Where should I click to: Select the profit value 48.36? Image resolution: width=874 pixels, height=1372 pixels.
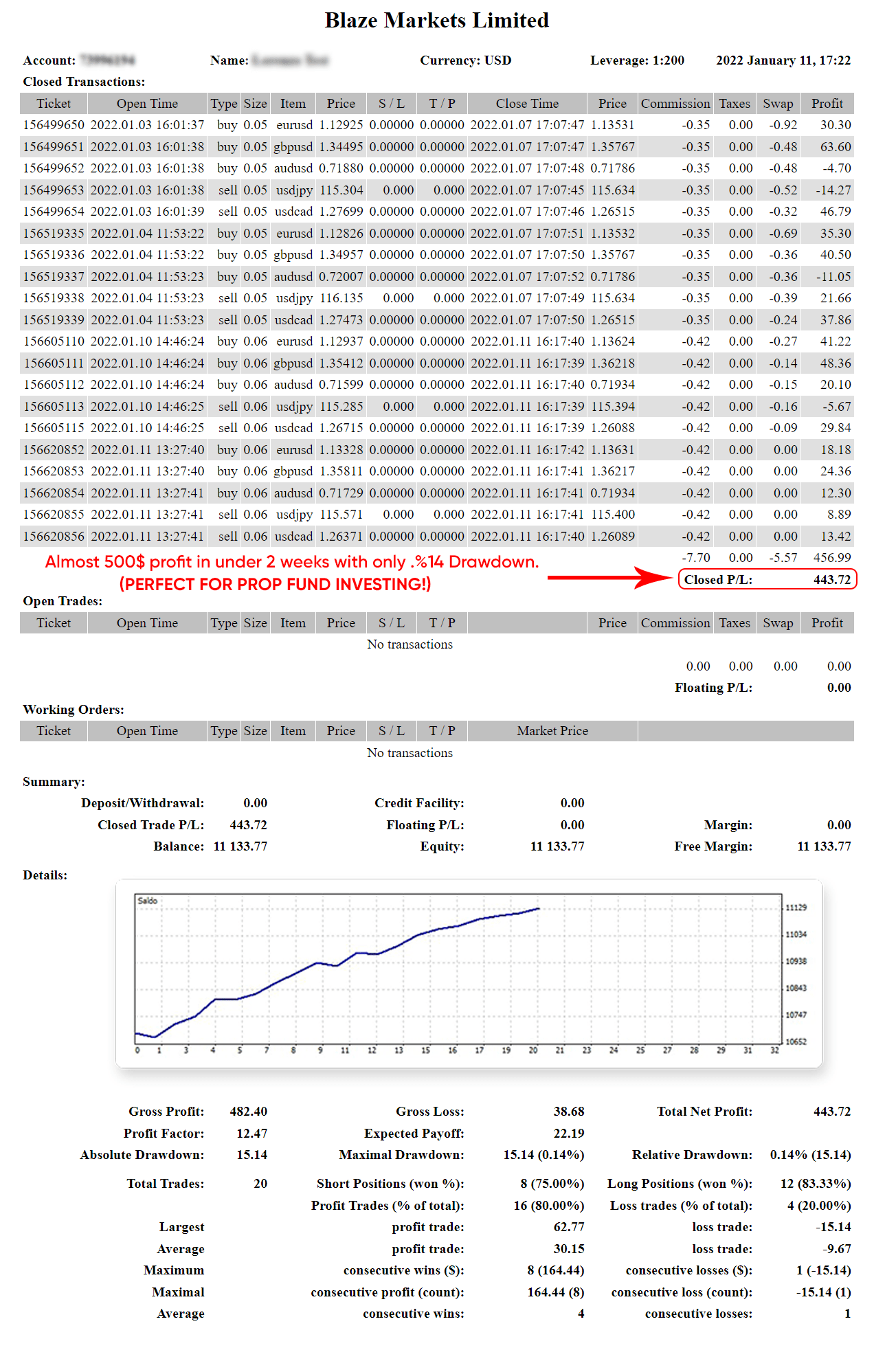click(836, 363)
